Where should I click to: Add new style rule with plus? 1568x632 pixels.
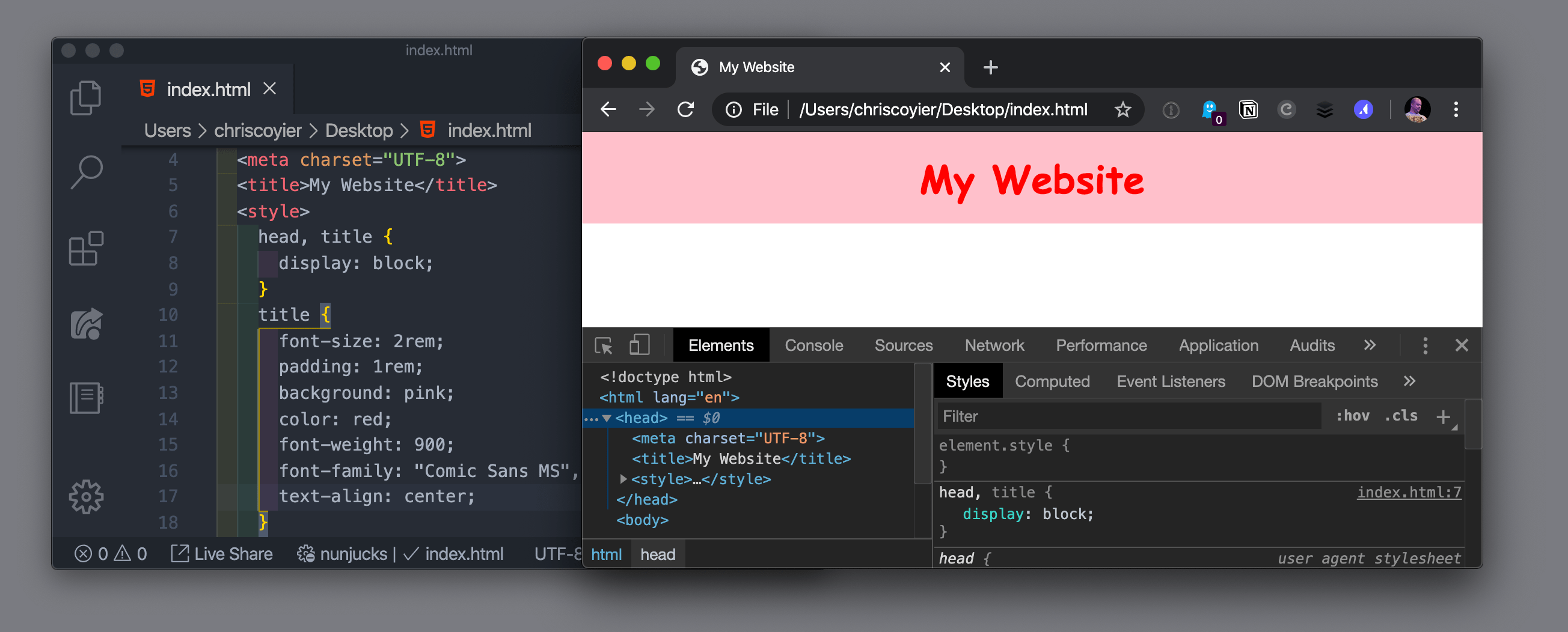pyautogui.click(x=1442, y=417)
